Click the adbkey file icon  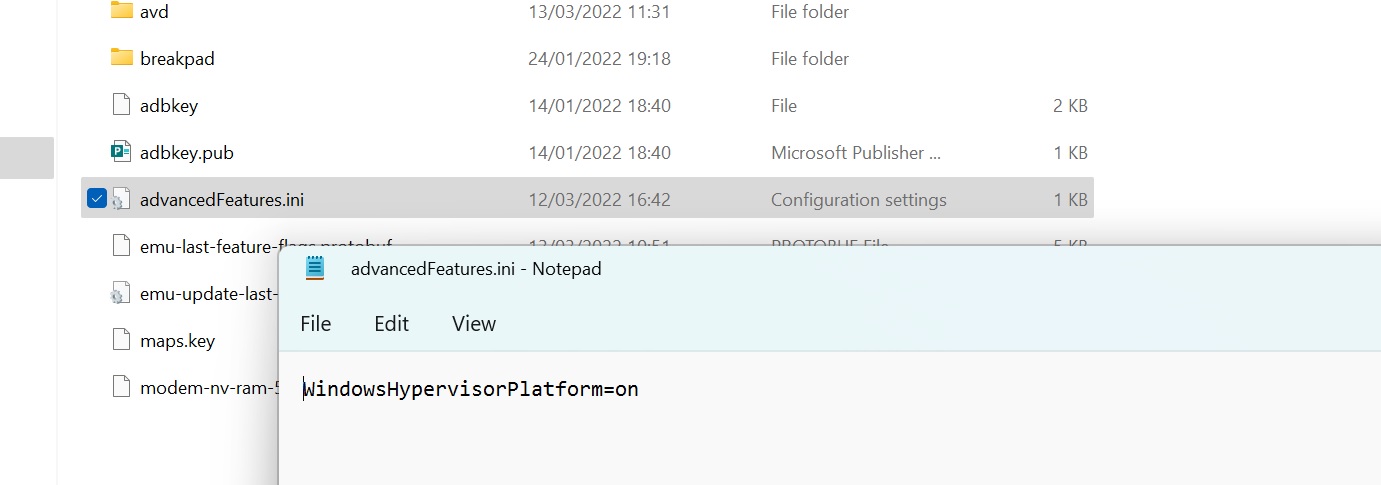point(121,105)
